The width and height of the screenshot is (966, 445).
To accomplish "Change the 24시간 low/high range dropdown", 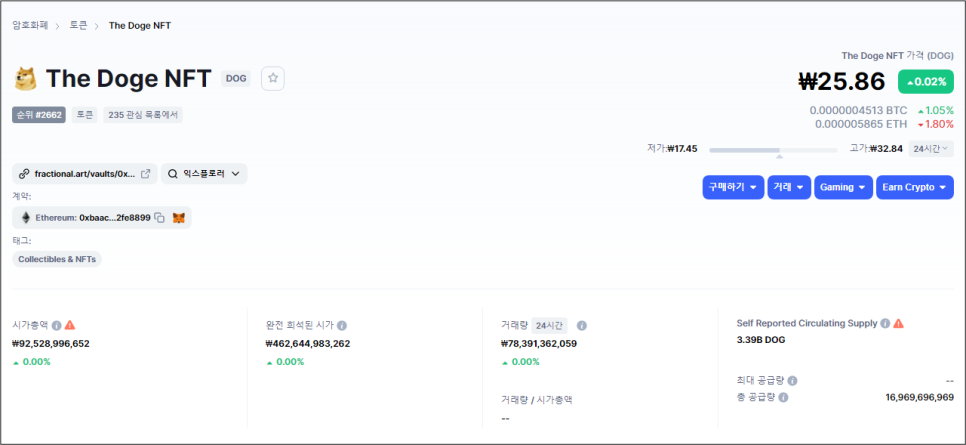I will 931,149.
